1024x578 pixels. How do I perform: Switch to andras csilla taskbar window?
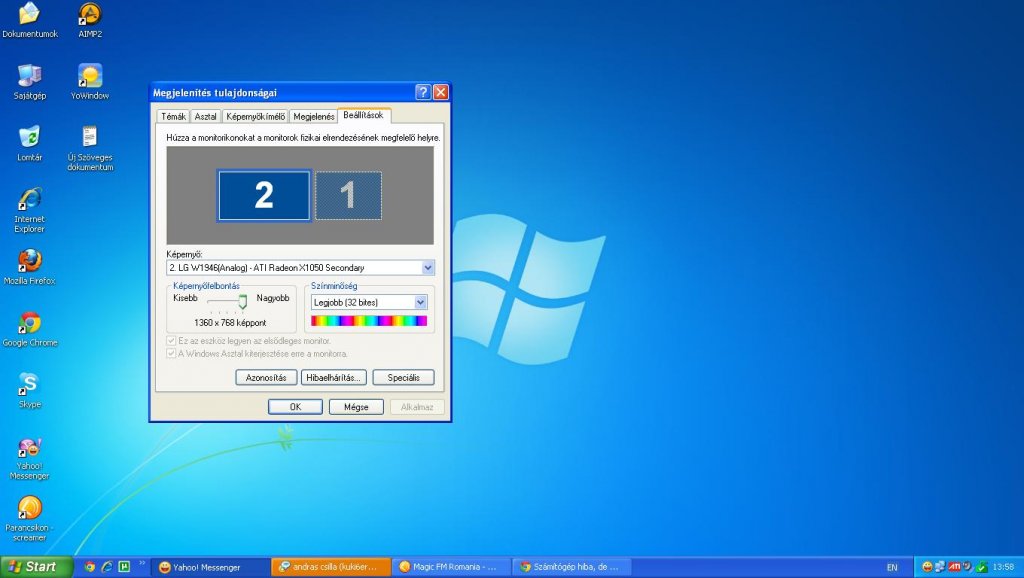(x=331, y=567)
